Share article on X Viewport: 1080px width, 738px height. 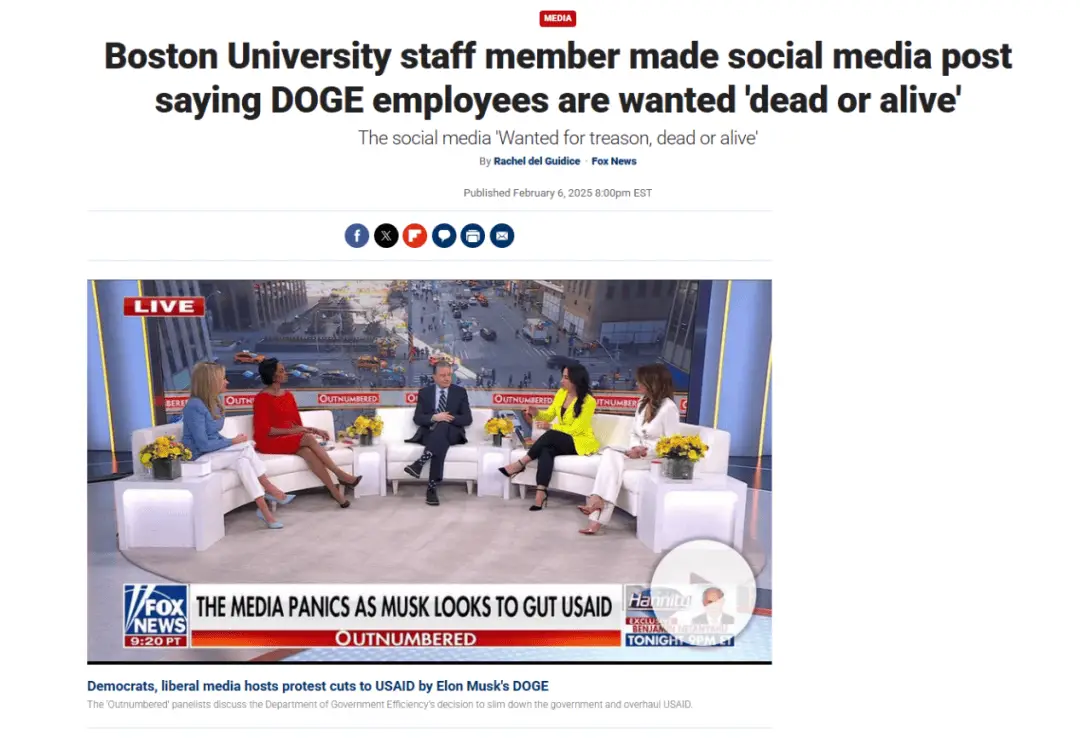click(386, 236)
